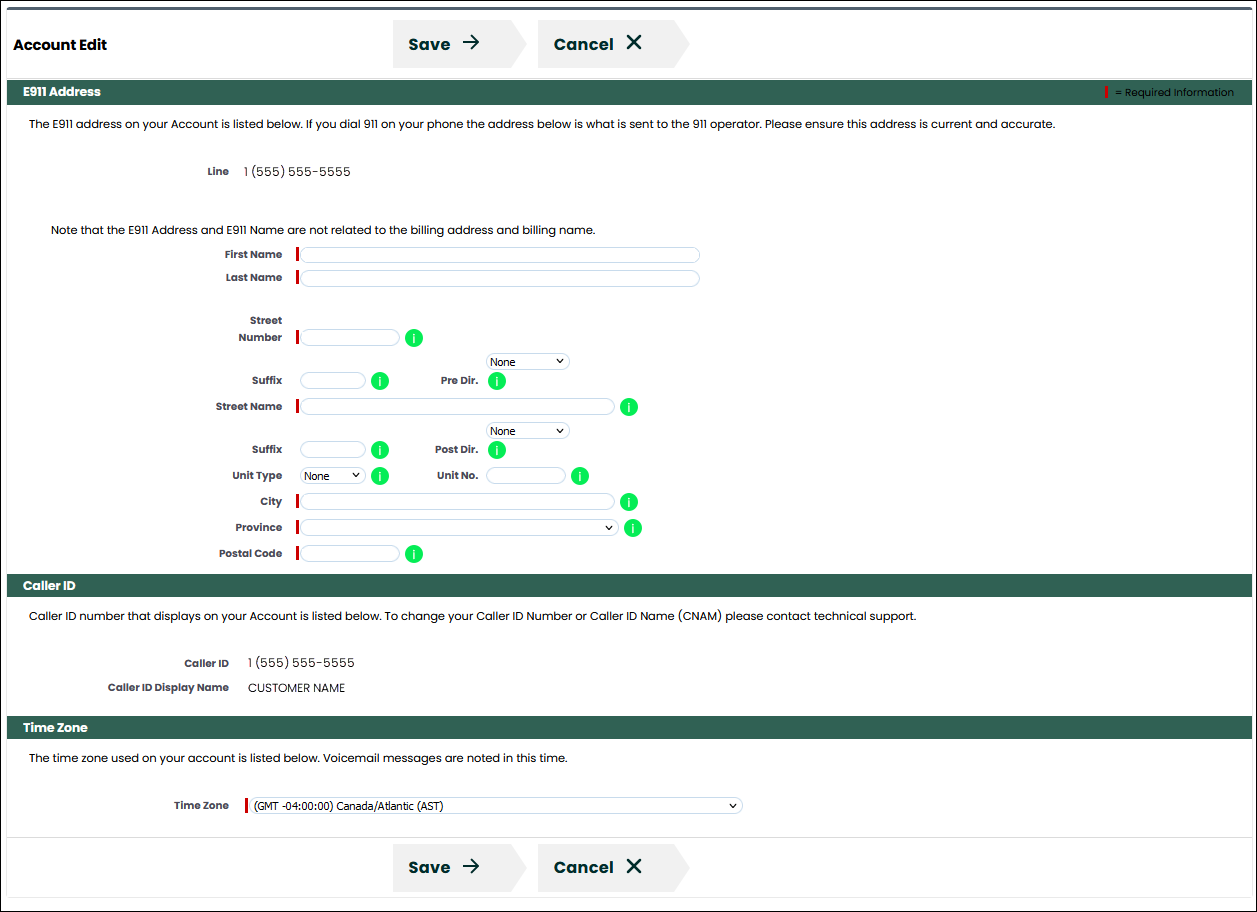Click the bottom Save button
1257x912 pixels.
point(445,867)
